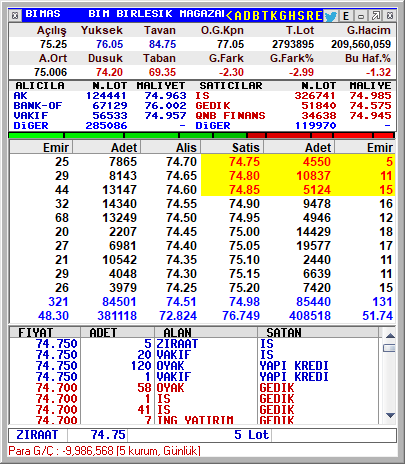Select the yellow 'T' shortcut letter
The image size is (405, 464).
click(x=265, y=16)
